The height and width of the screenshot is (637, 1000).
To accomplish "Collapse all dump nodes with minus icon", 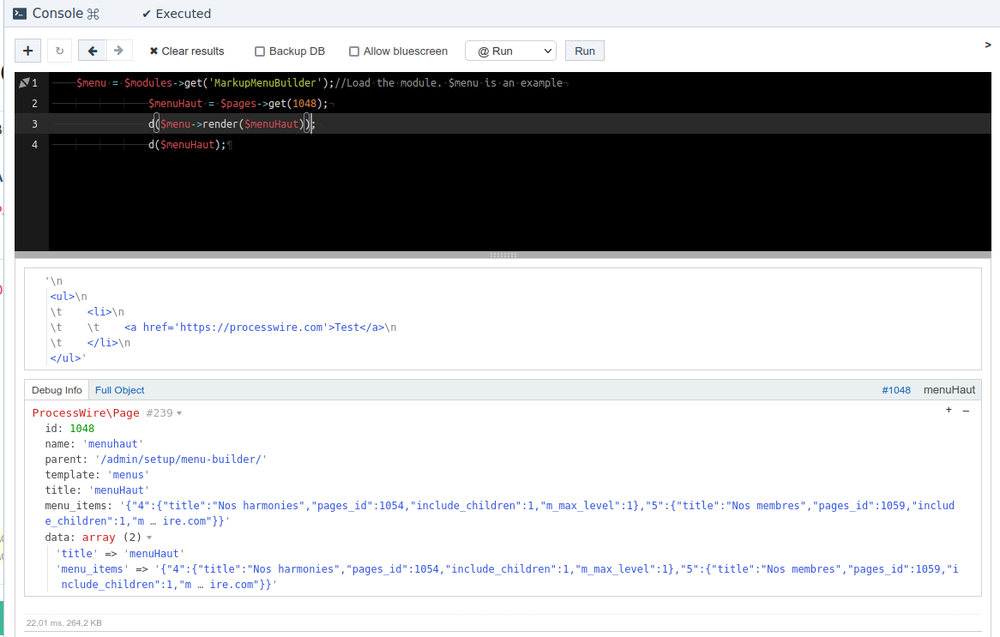I will 966,411.
